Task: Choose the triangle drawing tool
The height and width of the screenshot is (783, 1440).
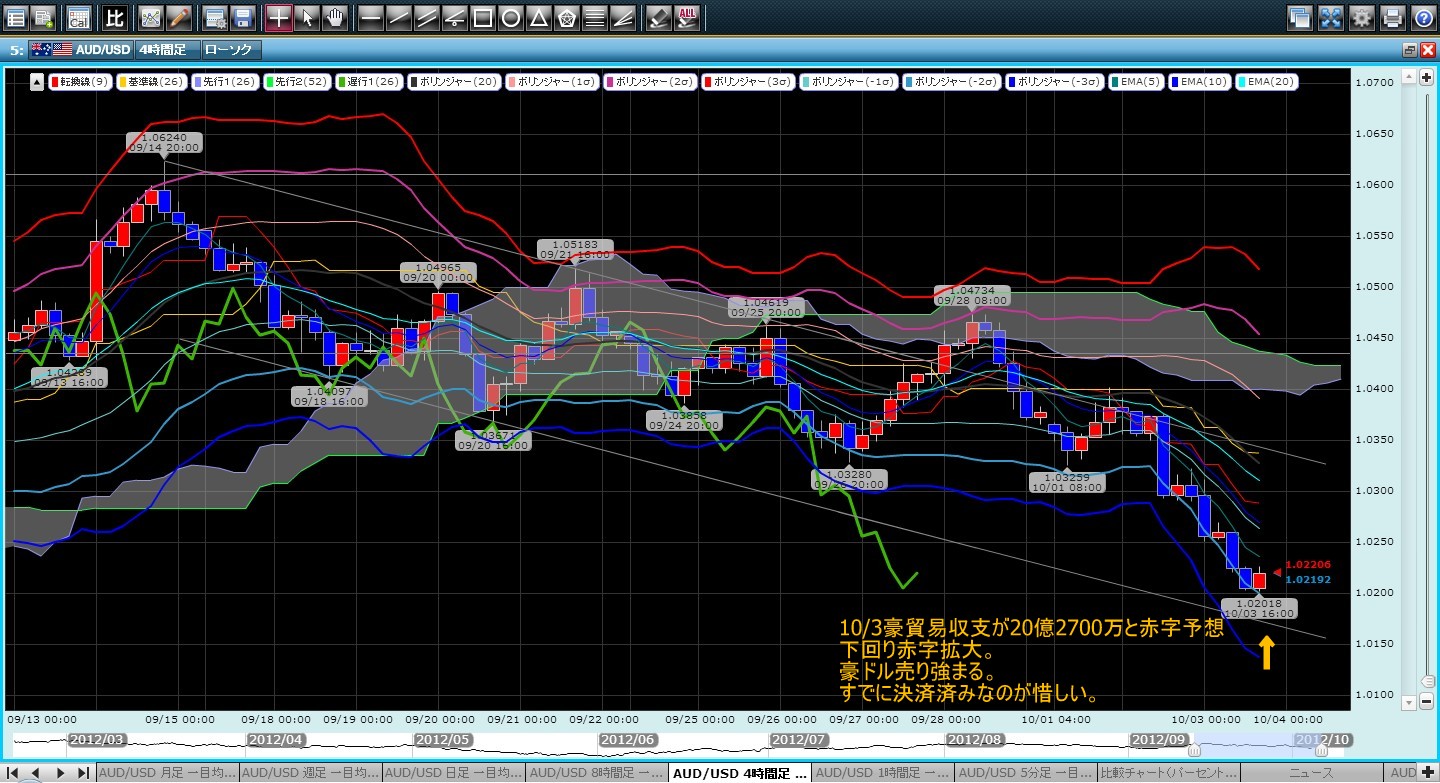Action: click(x=538, y=17)
